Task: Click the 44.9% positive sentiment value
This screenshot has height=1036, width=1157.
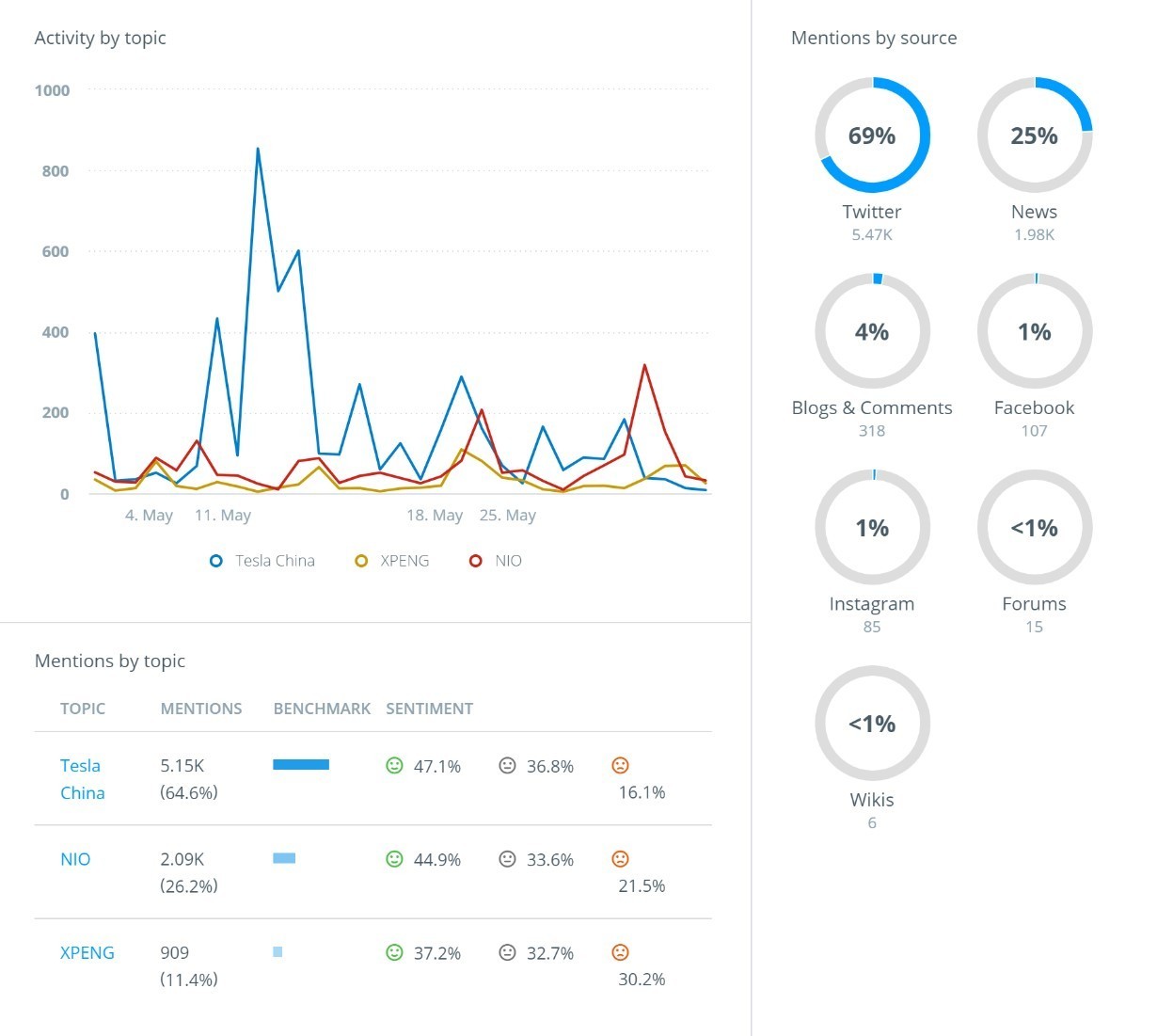Action: [x=437, y=860]
